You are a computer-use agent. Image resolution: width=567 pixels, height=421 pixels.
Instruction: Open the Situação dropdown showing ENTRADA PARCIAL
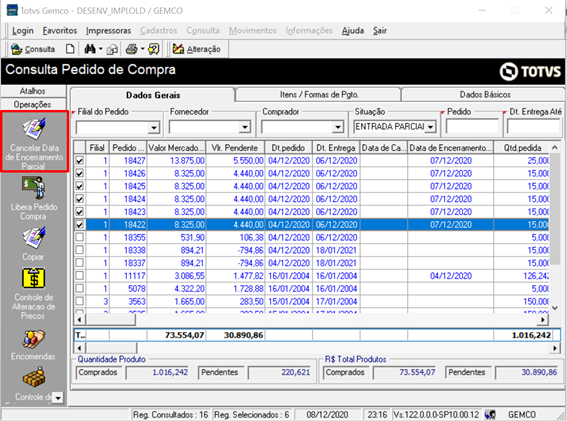pos(430,127)
